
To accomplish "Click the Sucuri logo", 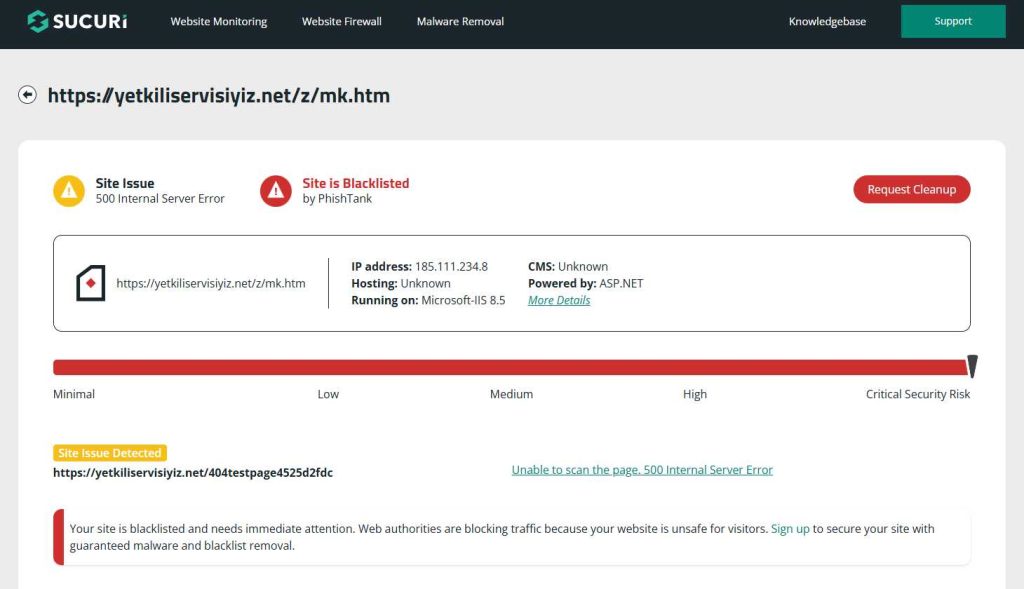I will point(77,22).
